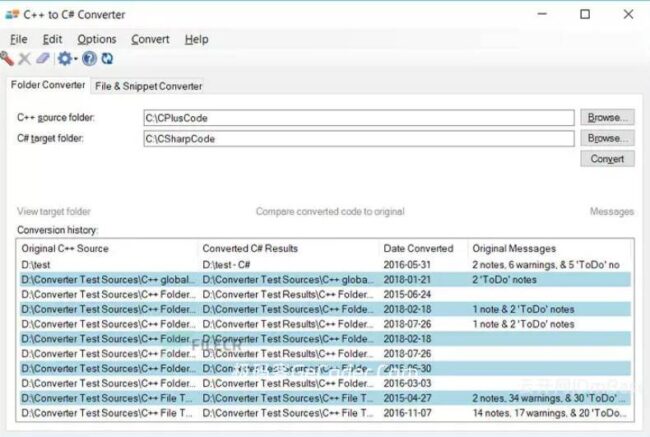The height and width of the screenshot is (437, 650).
Task: Click '14 notes, 17 warnings' message cell
Action: coord(549,413)
